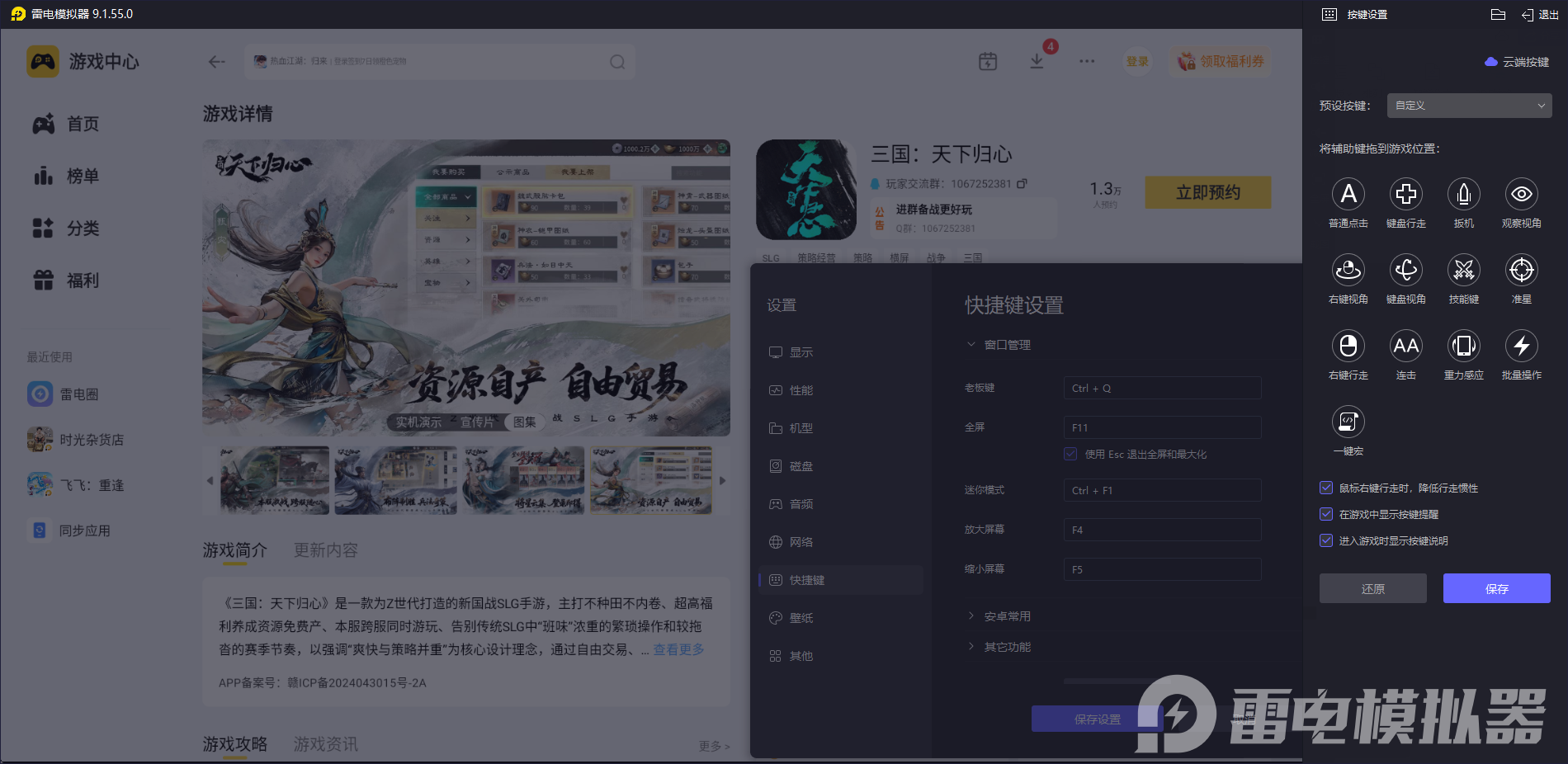Image resolution: width=1568 pixels, height=764 pixels.
Task: Click the 全屏 F11 shortcut field
Action: [x=1162, y=427]
